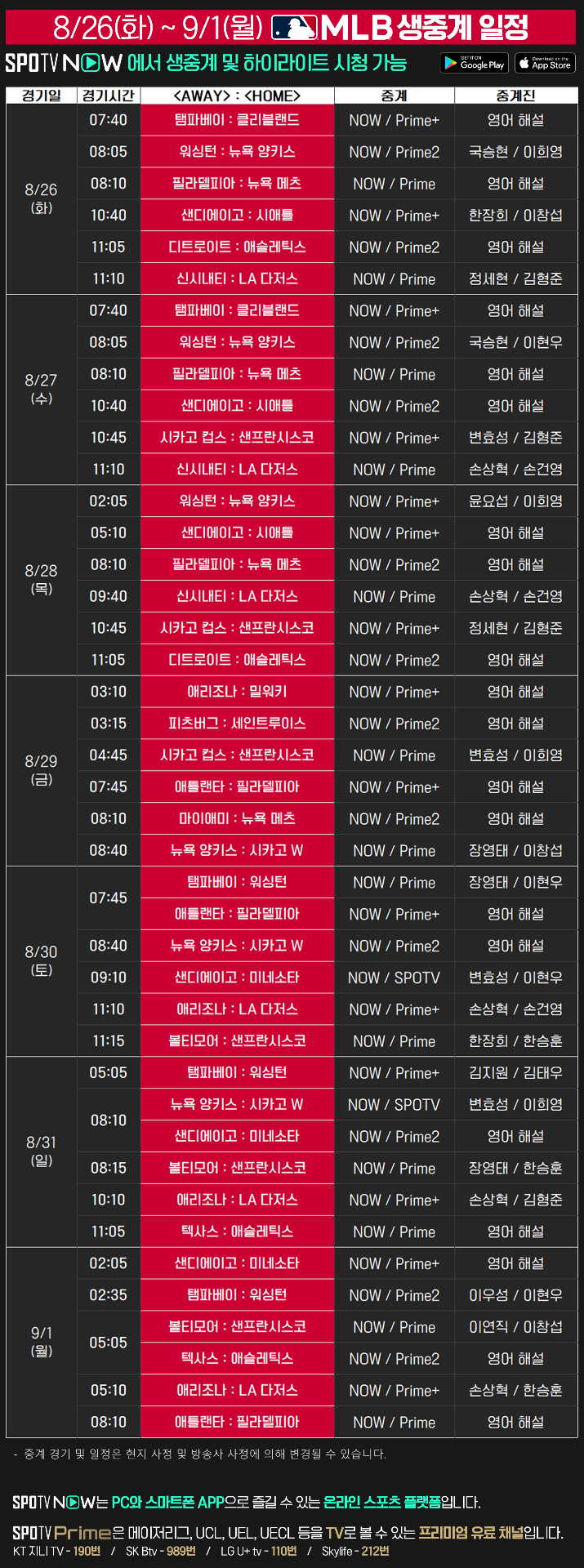Click the SPOTV NOW logo at top left
This screenshot has width=584, height=1568.
pyautogui.click(x=63, y=63)
